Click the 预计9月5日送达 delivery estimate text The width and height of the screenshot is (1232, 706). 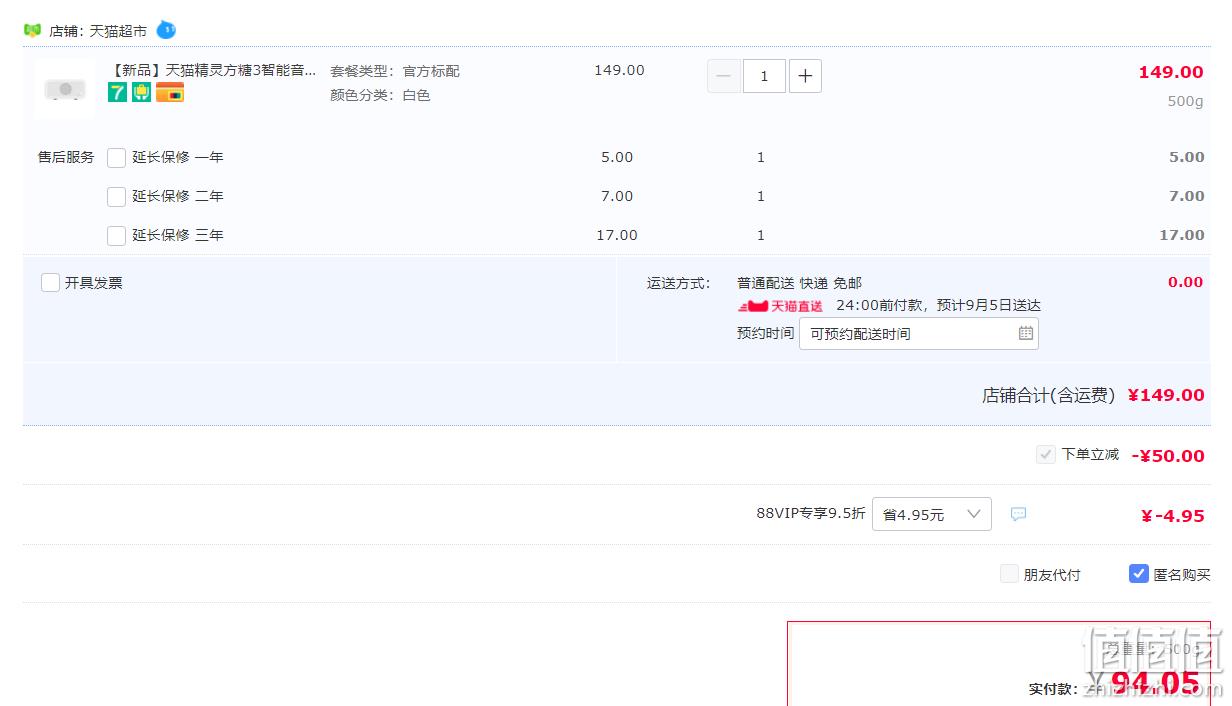pyautogui.click(x=989, y=305)
